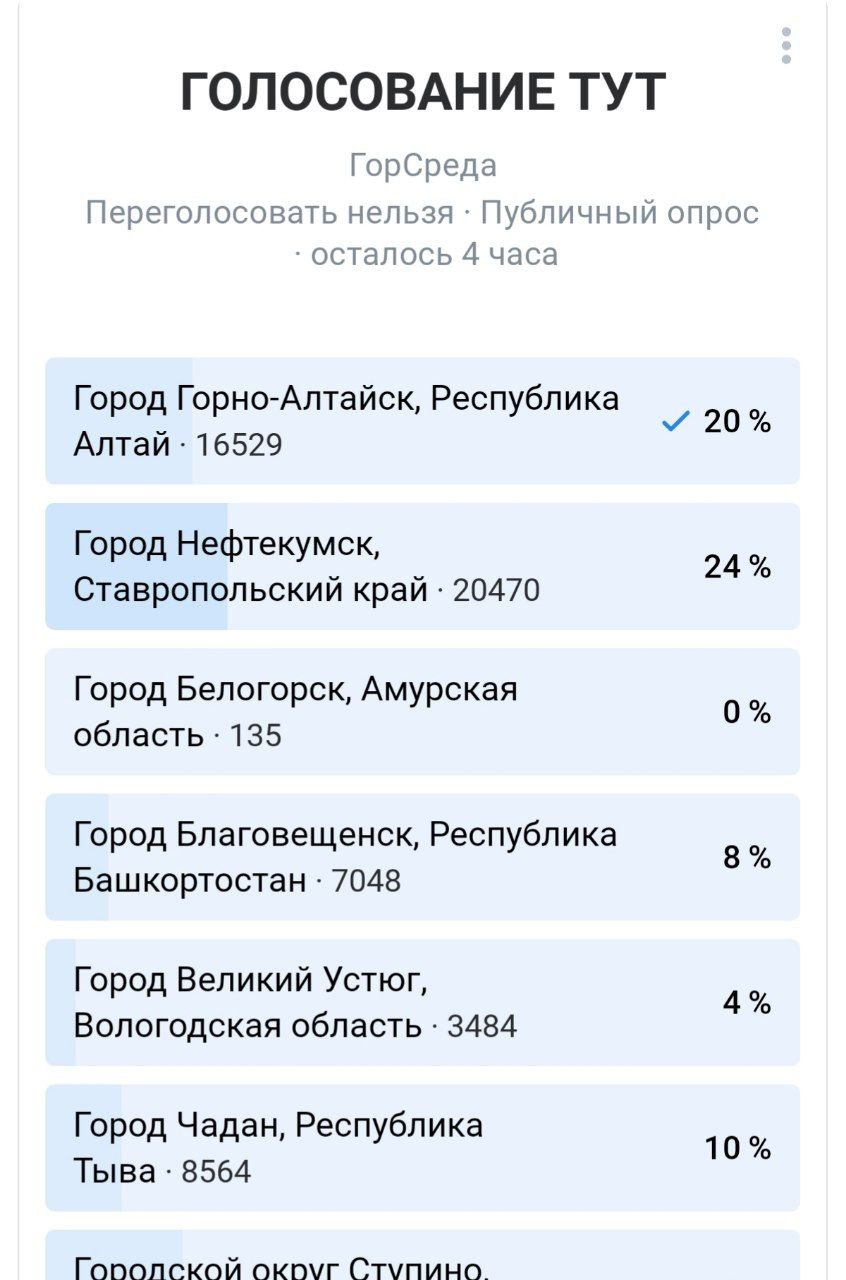
Task: View the 3484 voters for Великий Устюг
Action: (x=482, y=1027)
